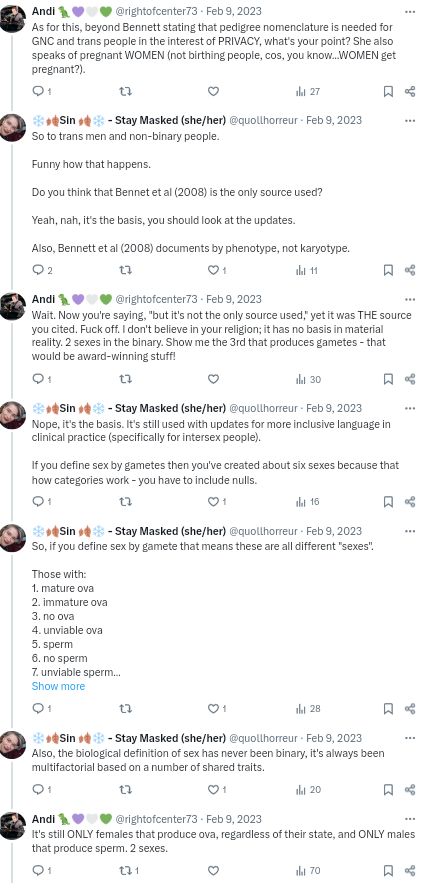
Task: Bookmark the tweet listing mature ova
Action: pos(388,708)
